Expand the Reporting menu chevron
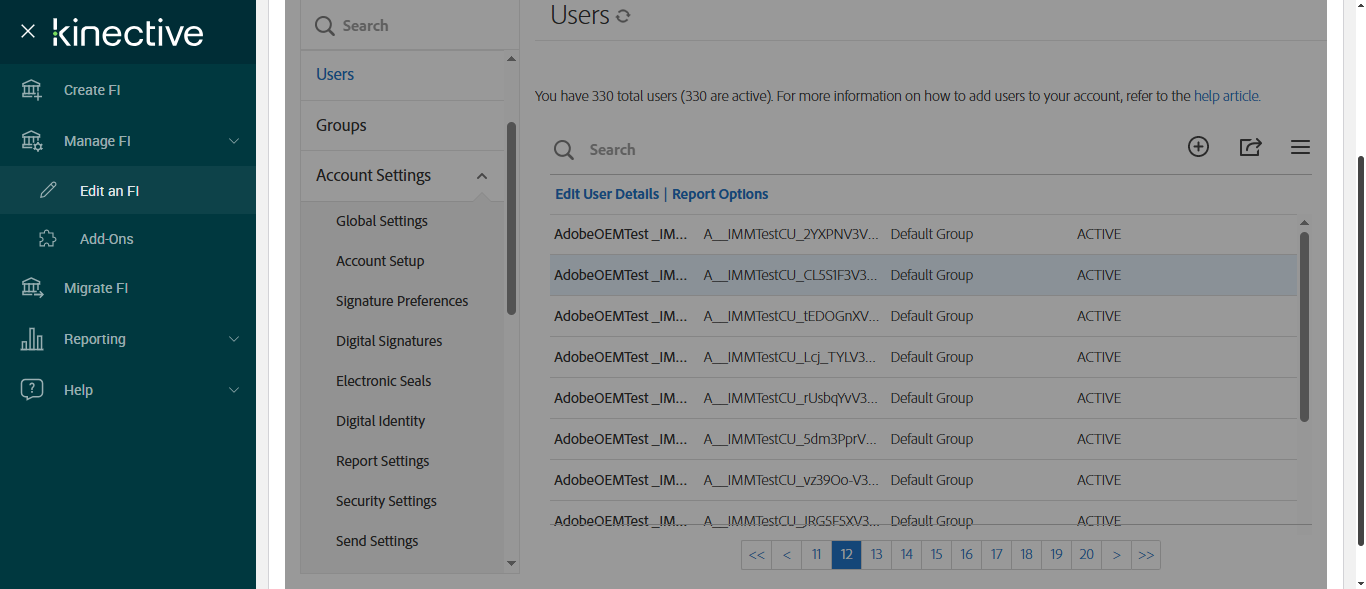The image size is (1366, 589). [x=234, y=339]
